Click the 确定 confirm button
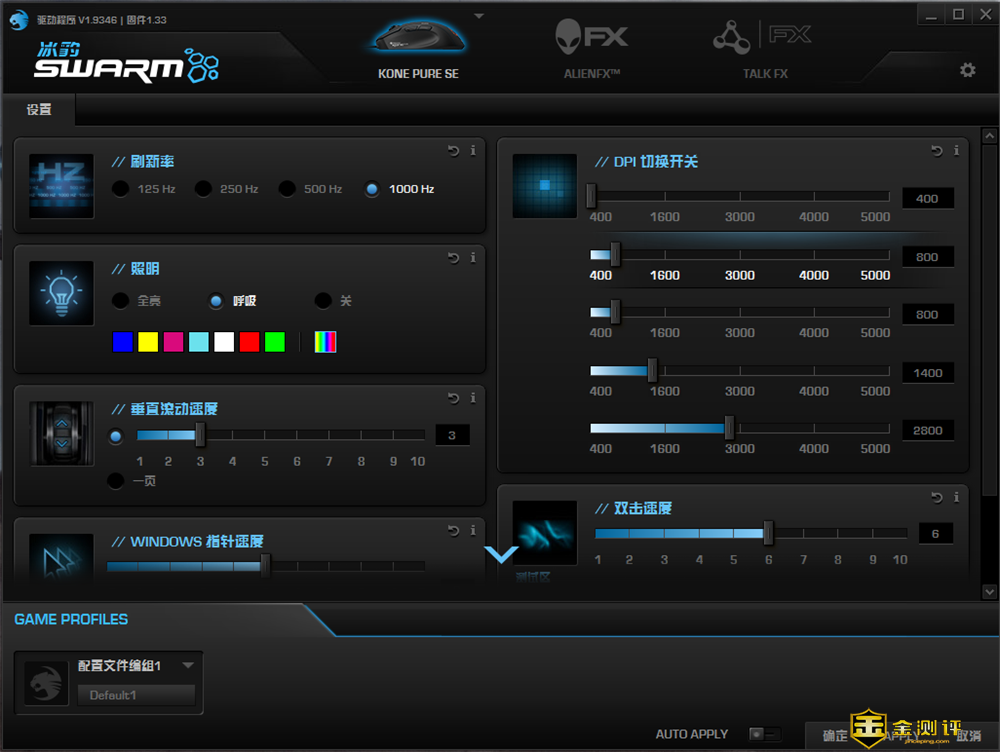Image resolution: width=1000 pixels, height=752 pixels. [x=834, y=736]
